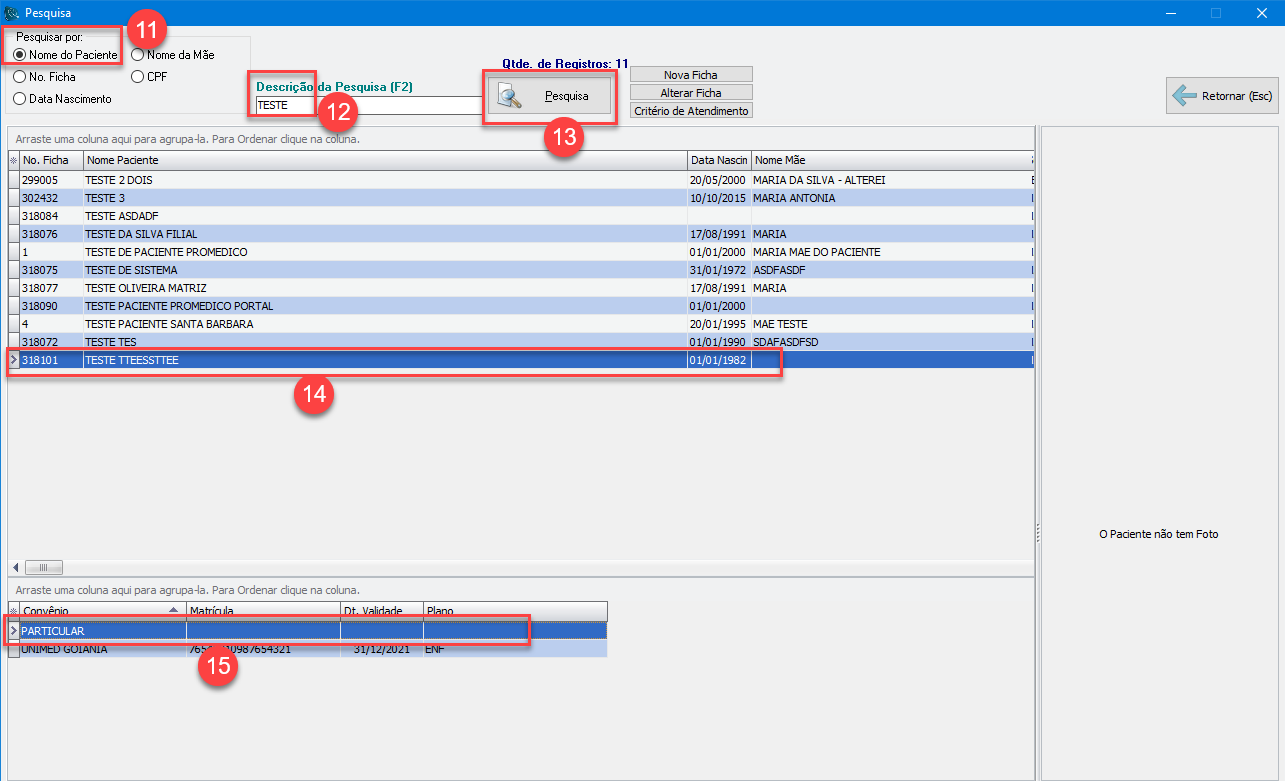Select the Nome da Mãe search option
The height and width of the screenshot is (781, 1285).
pos(138,55)
